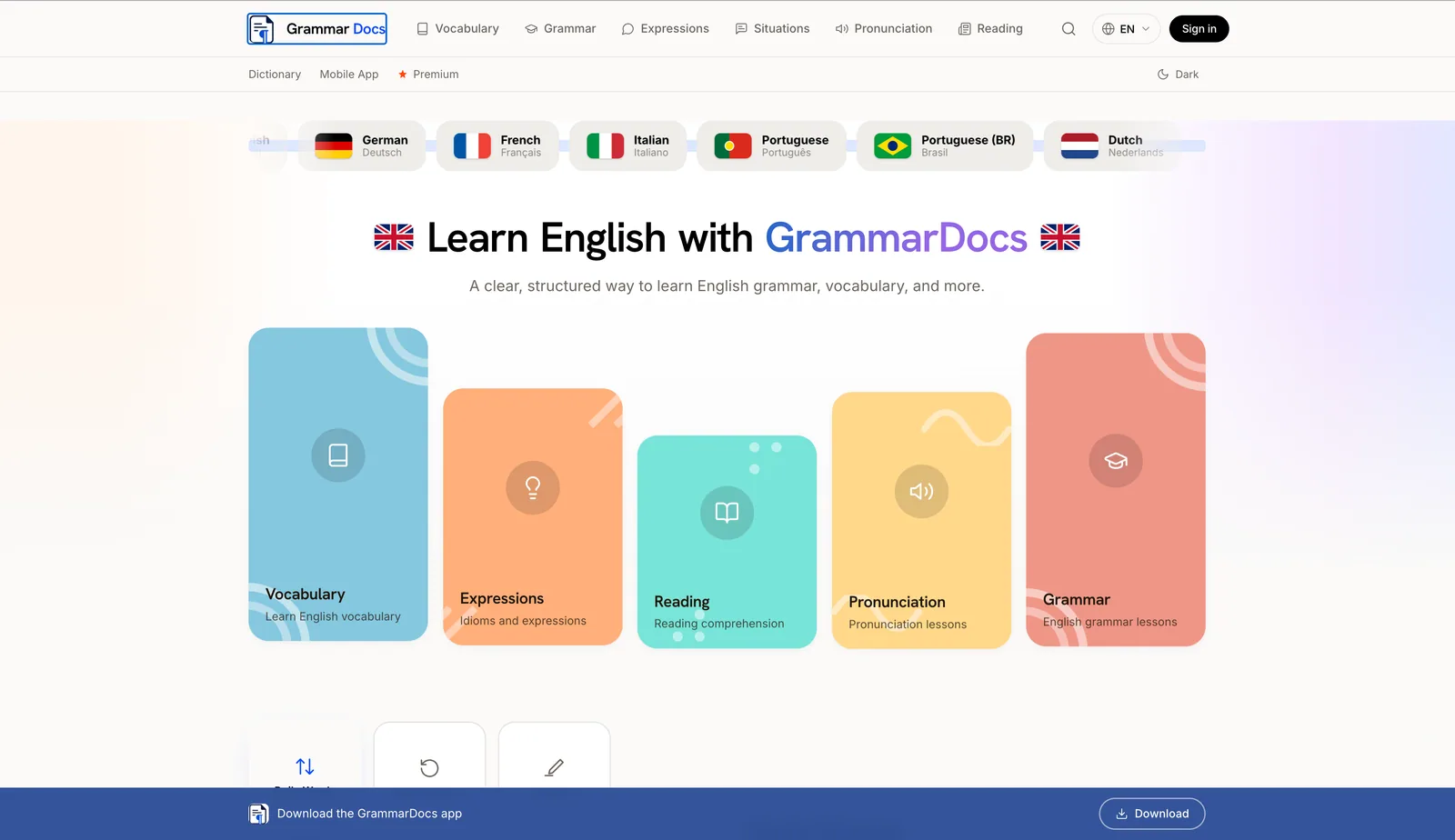Expand the EN language dropdown

(1126, 29)
